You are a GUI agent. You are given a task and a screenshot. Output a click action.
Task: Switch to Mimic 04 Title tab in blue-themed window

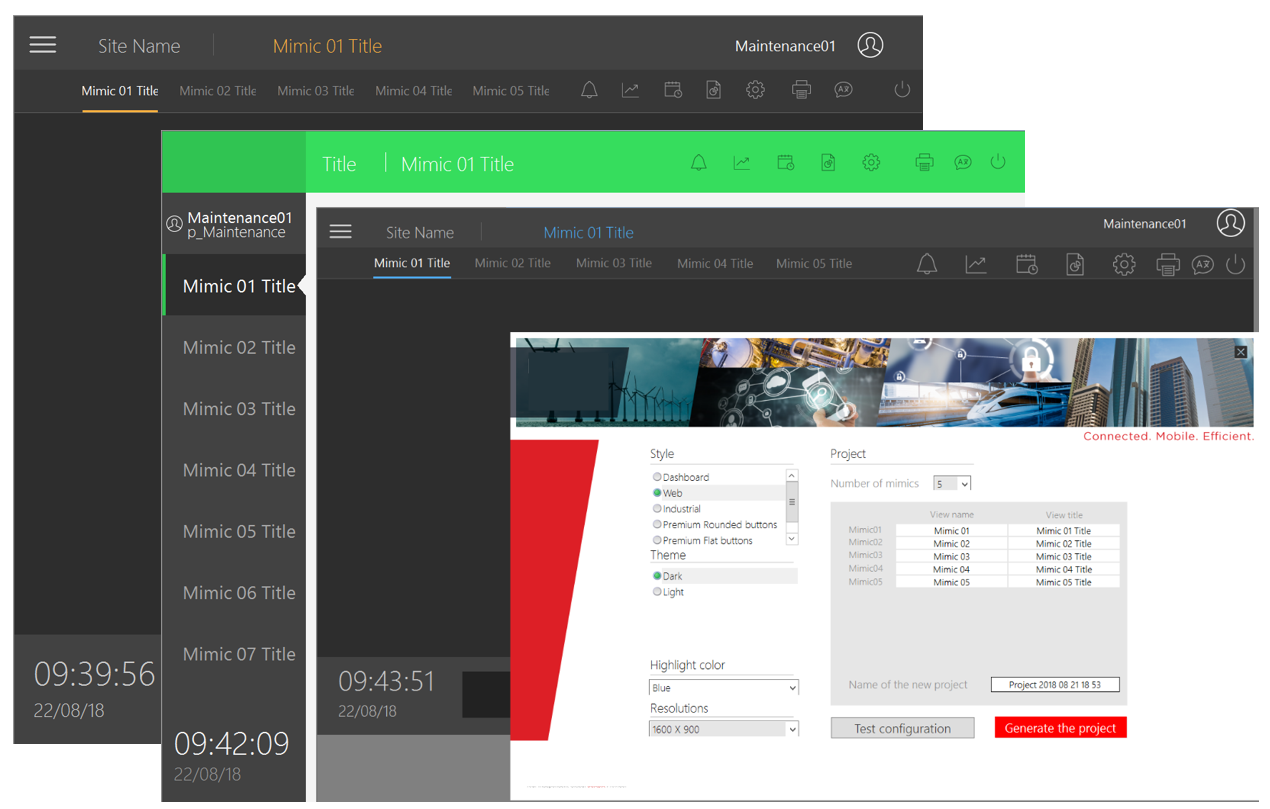coord(714,264)
